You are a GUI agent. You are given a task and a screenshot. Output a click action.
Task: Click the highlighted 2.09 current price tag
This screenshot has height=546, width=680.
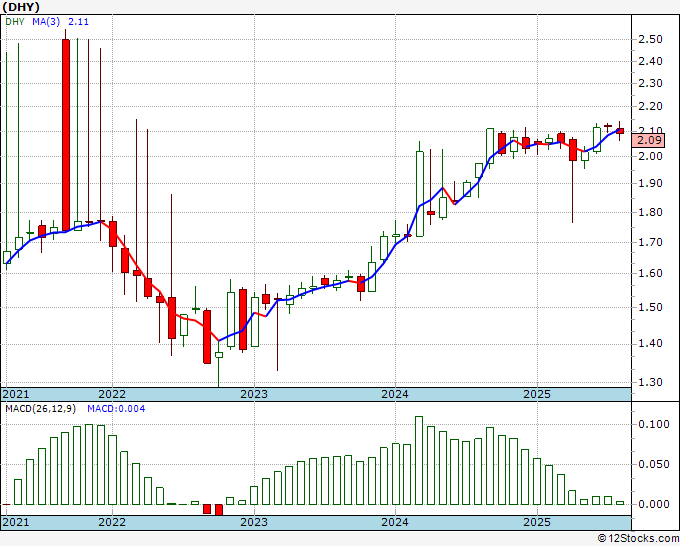[x=648, y=140]
